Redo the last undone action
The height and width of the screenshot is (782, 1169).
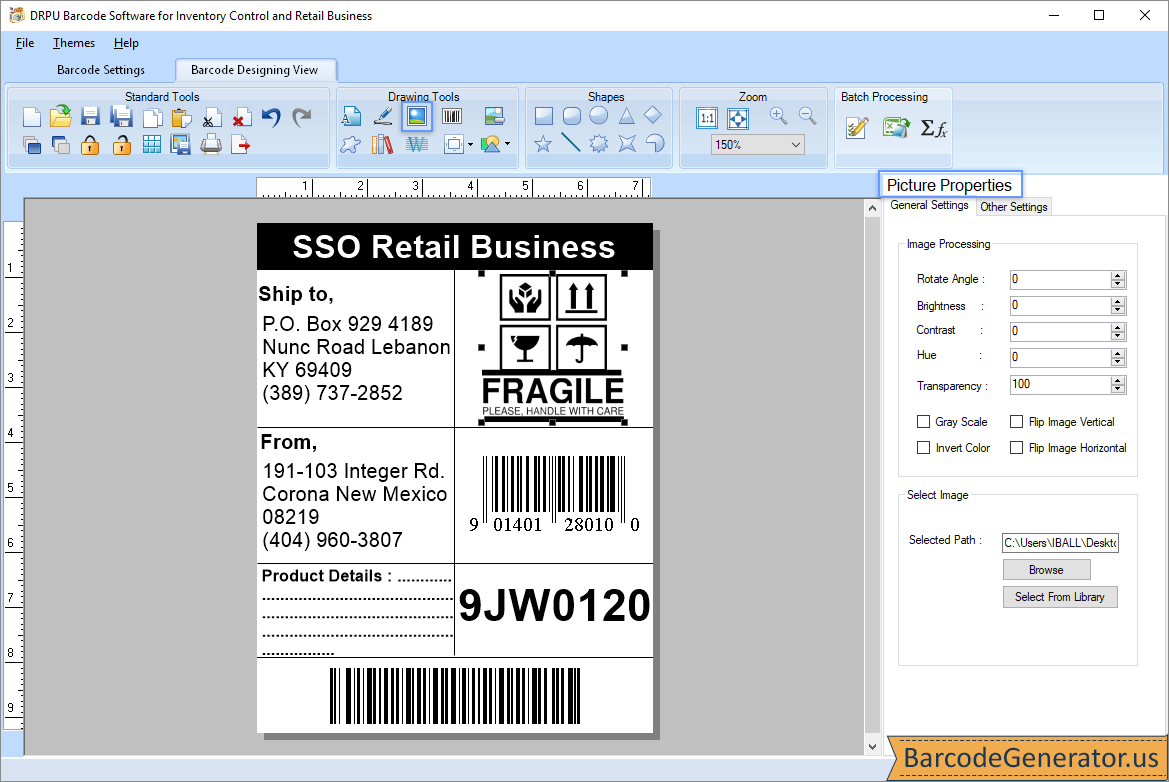click(301, 117)
